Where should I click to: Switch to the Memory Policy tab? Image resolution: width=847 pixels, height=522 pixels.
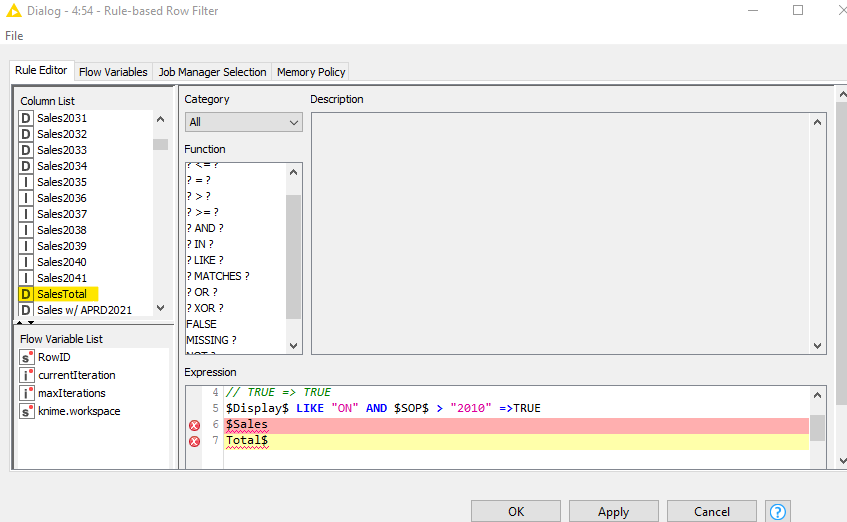(x=311, y=72)
